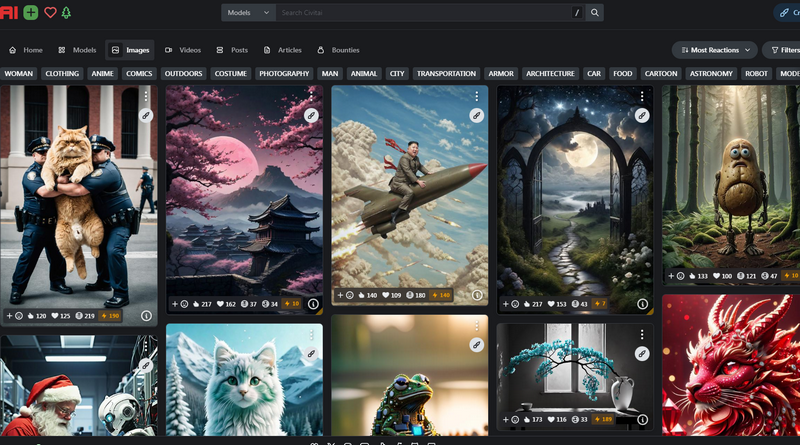Filter by ANIME tag
This screenshot has width=800, height=445.
tap(103, 73)
